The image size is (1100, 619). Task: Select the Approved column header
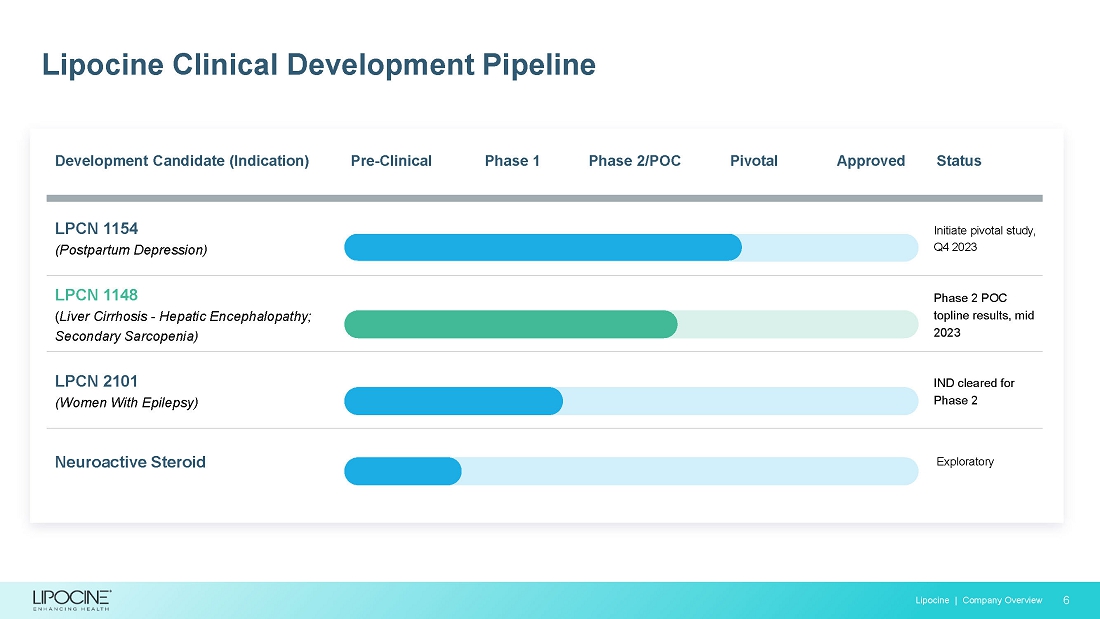click(870, 161)
